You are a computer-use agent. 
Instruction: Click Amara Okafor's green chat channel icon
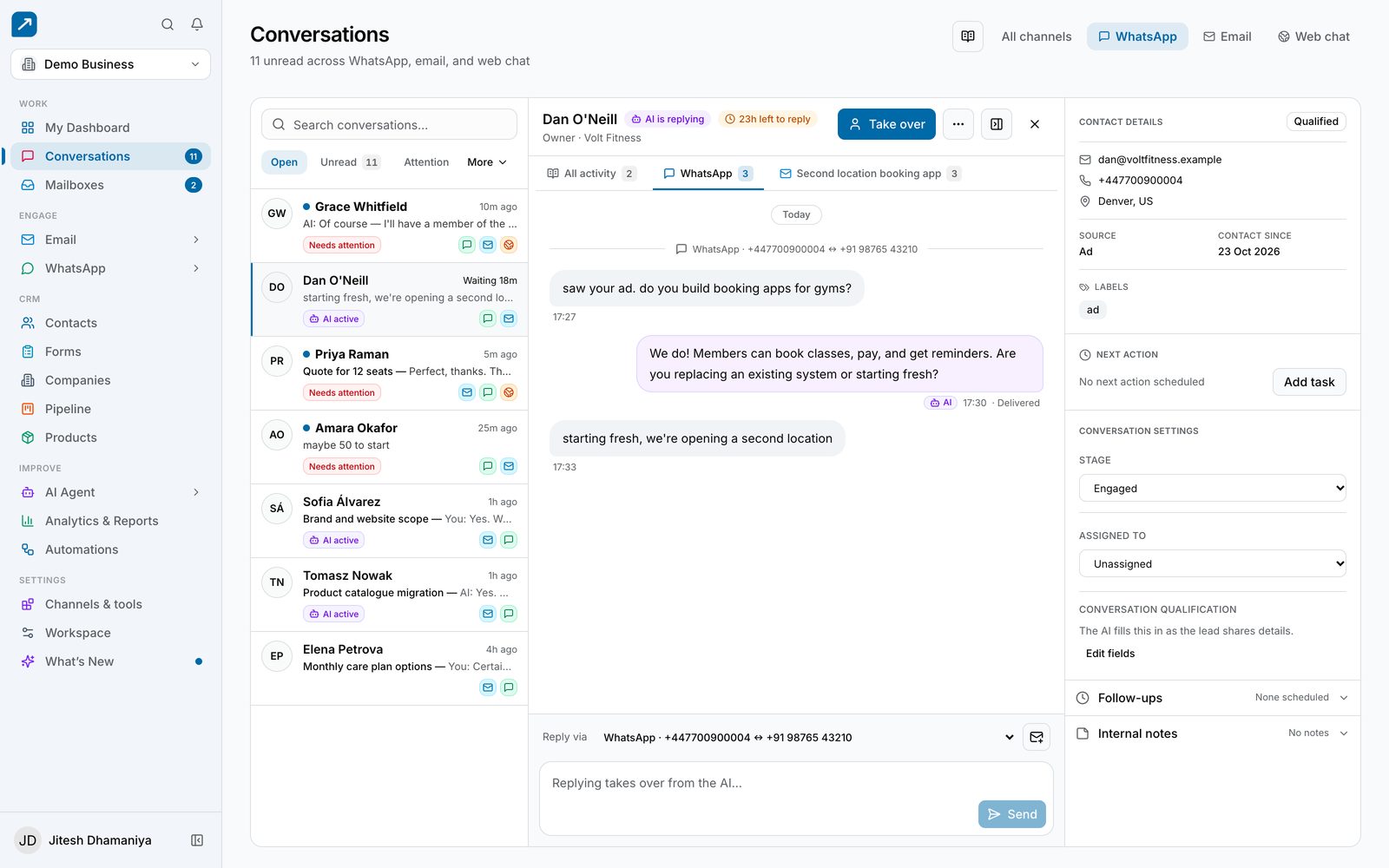[488, 466]
